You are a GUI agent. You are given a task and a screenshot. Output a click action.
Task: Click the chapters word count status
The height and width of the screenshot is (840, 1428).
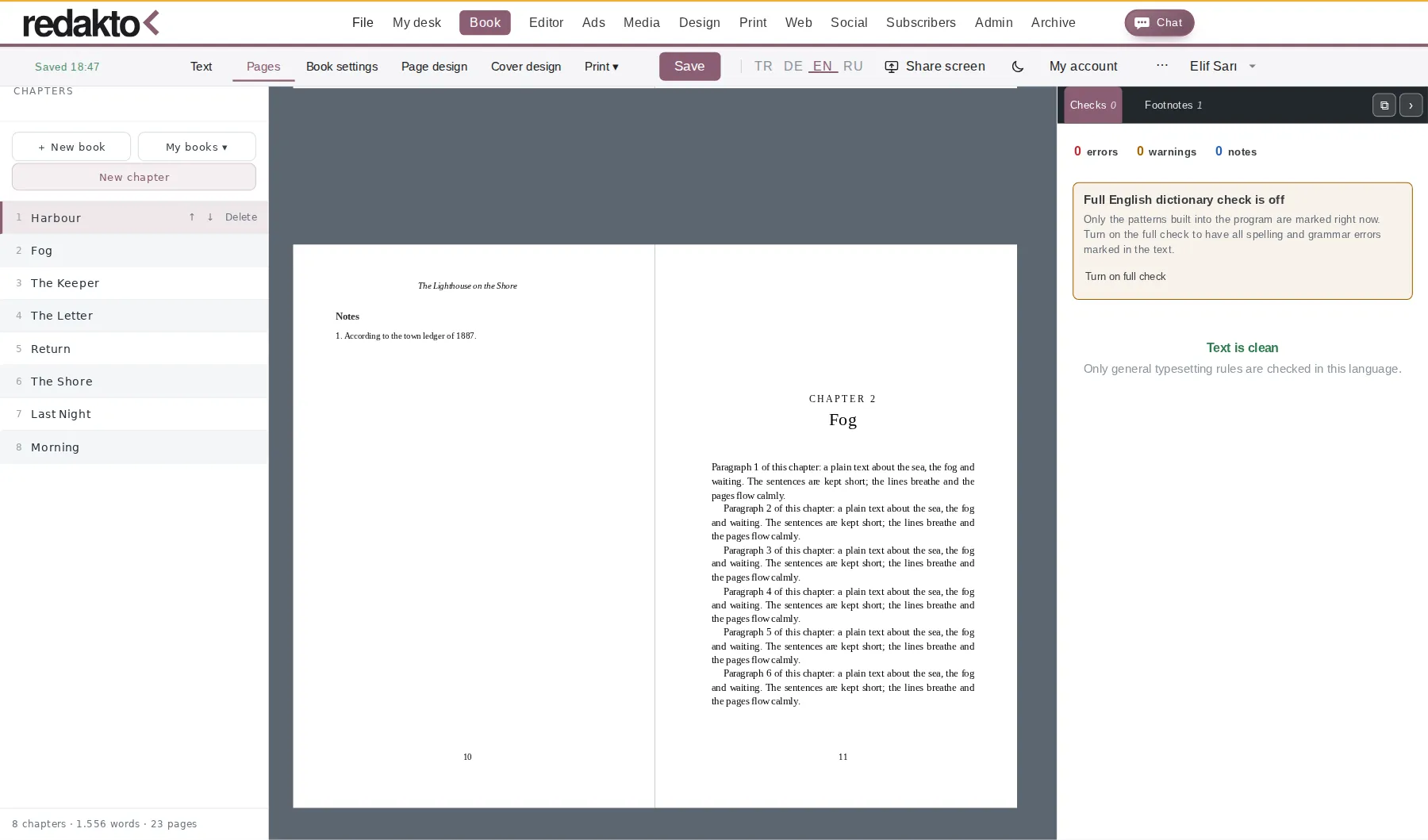(x=105, y=824)
